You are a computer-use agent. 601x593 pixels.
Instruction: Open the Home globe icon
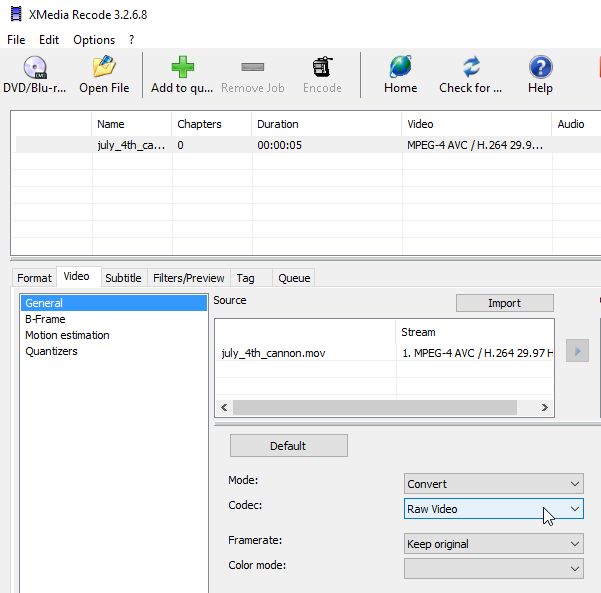[400, 68]
